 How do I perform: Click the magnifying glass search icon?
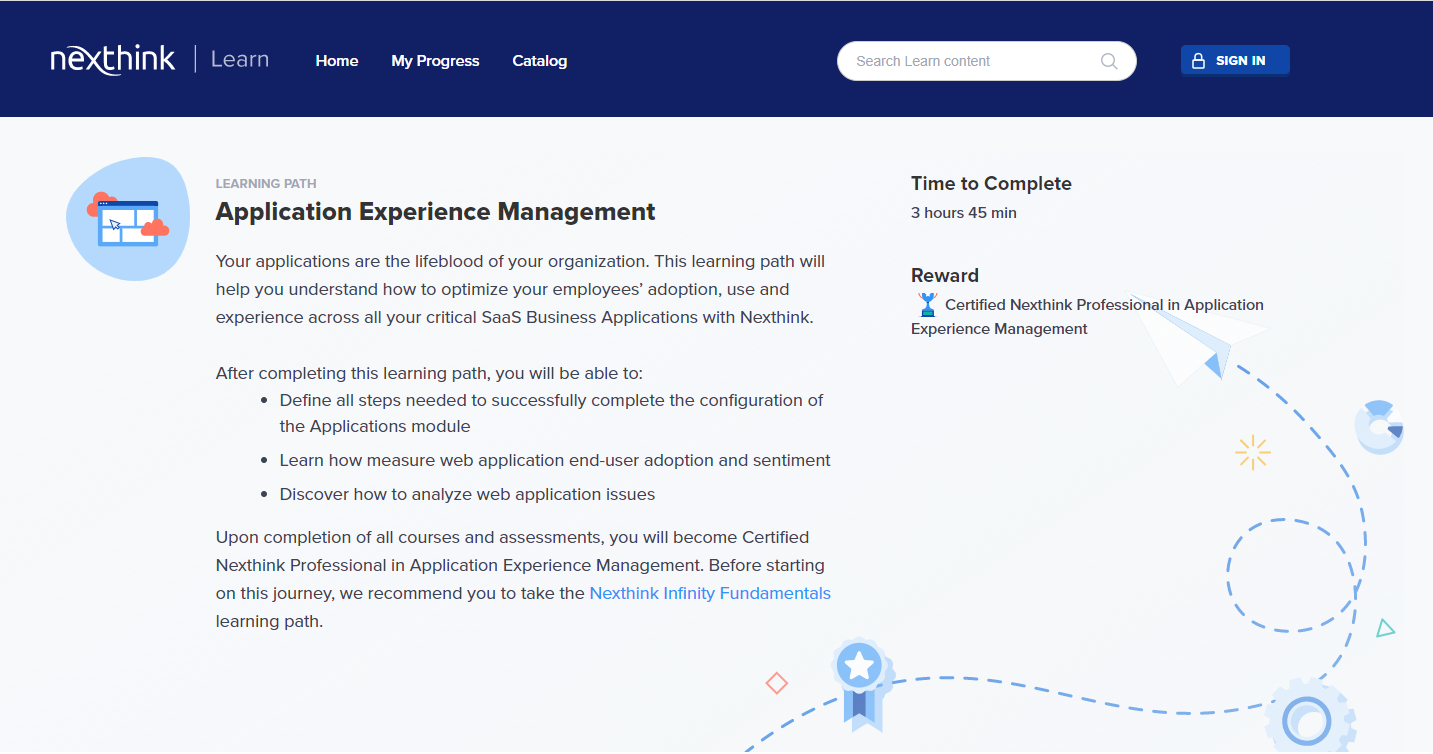tap(1108, 61)
